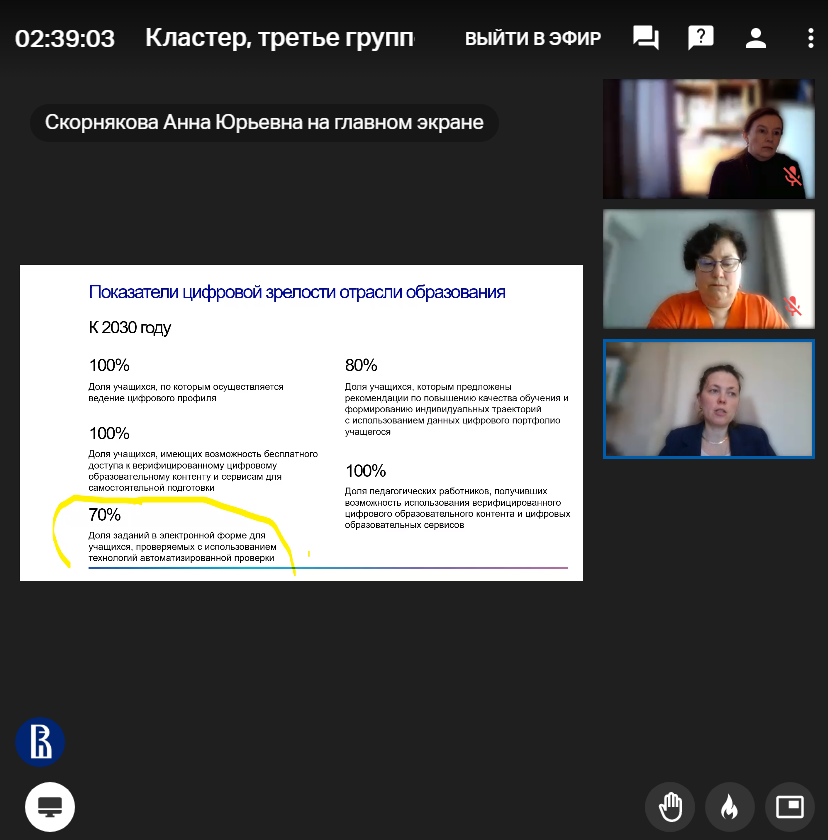Open the participants list icon
This screenshot has width=828, height=840.
[x=756, y=39]
